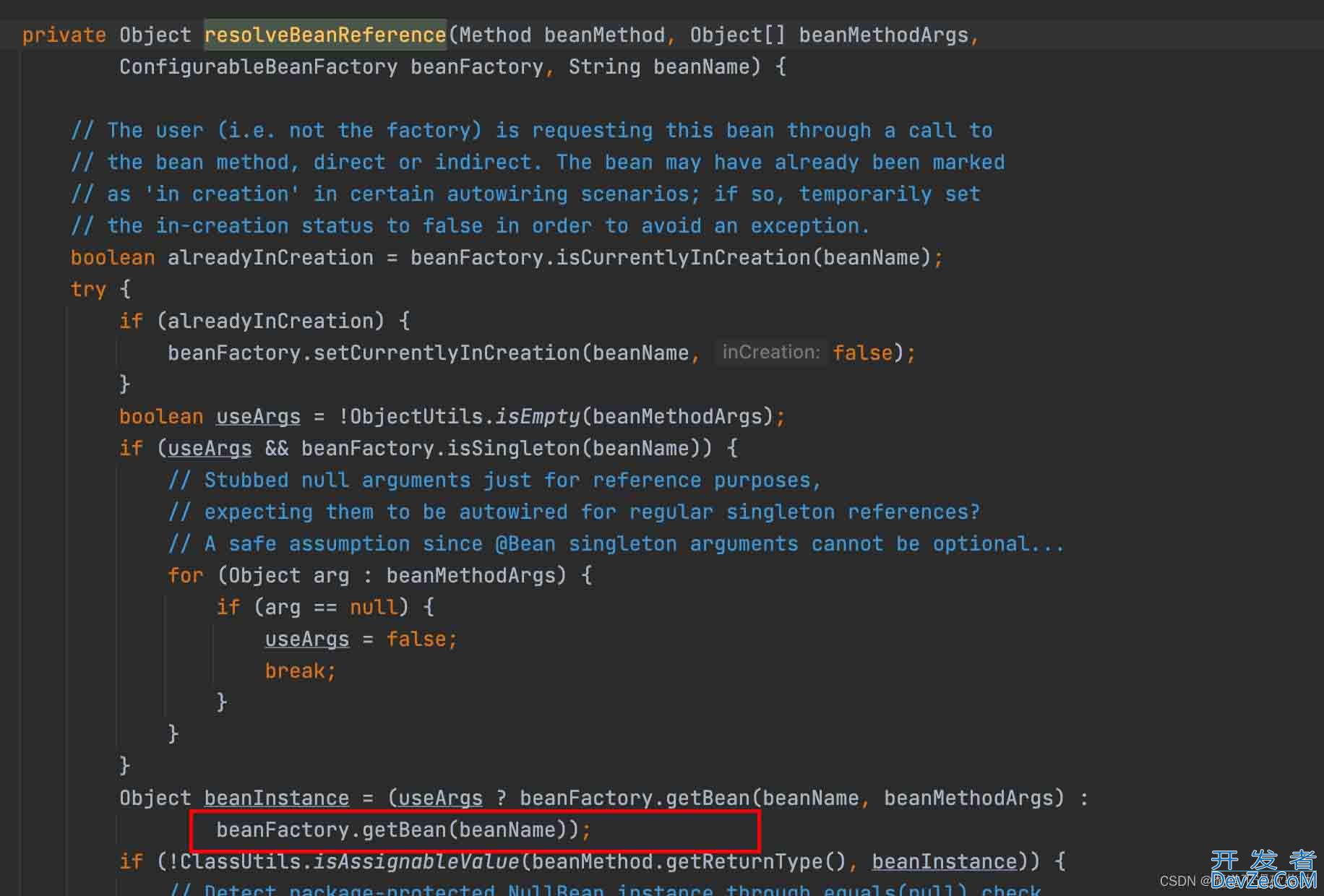Click the 'try' keyword
The image size is (1324, 896).
click(x=88, y=289)
